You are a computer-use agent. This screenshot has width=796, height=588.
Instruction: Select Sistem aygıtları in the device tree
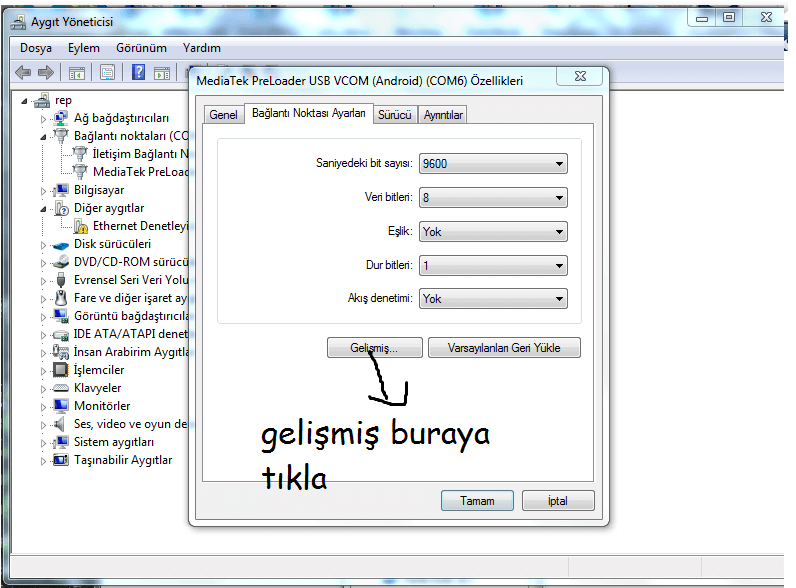[x=113, y=442]
